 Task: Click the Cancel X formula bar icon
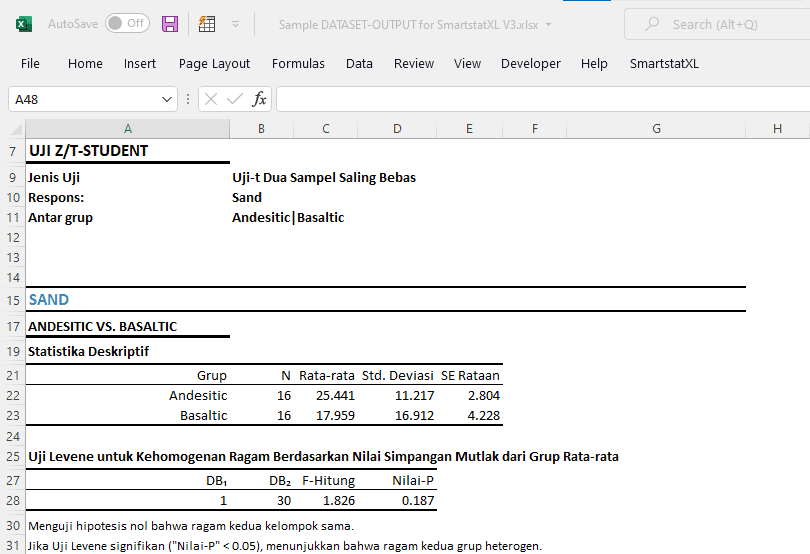pos(212,99)
